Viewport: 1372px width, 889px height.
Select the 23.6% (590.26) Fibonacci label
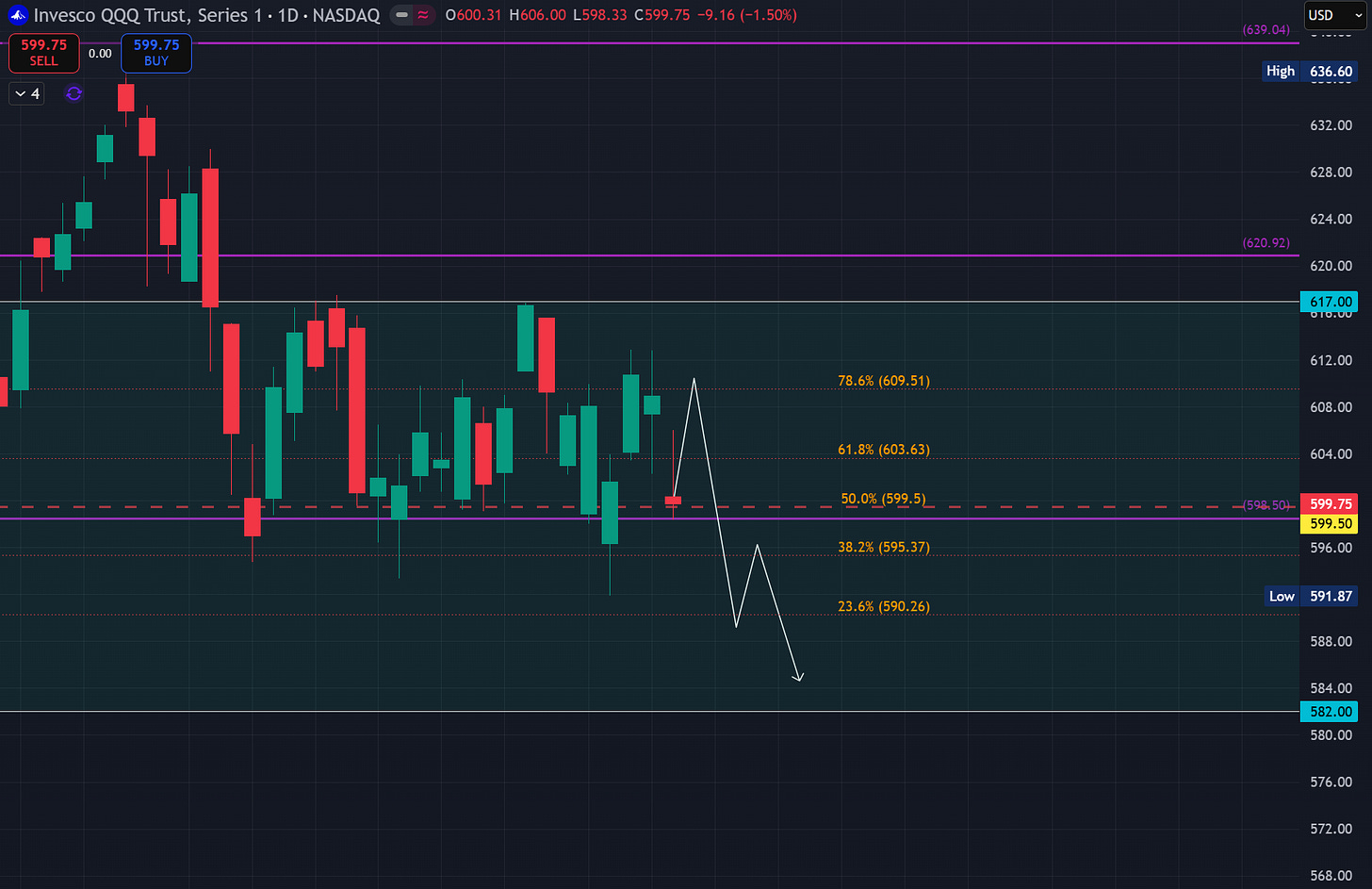pos(884,606)
